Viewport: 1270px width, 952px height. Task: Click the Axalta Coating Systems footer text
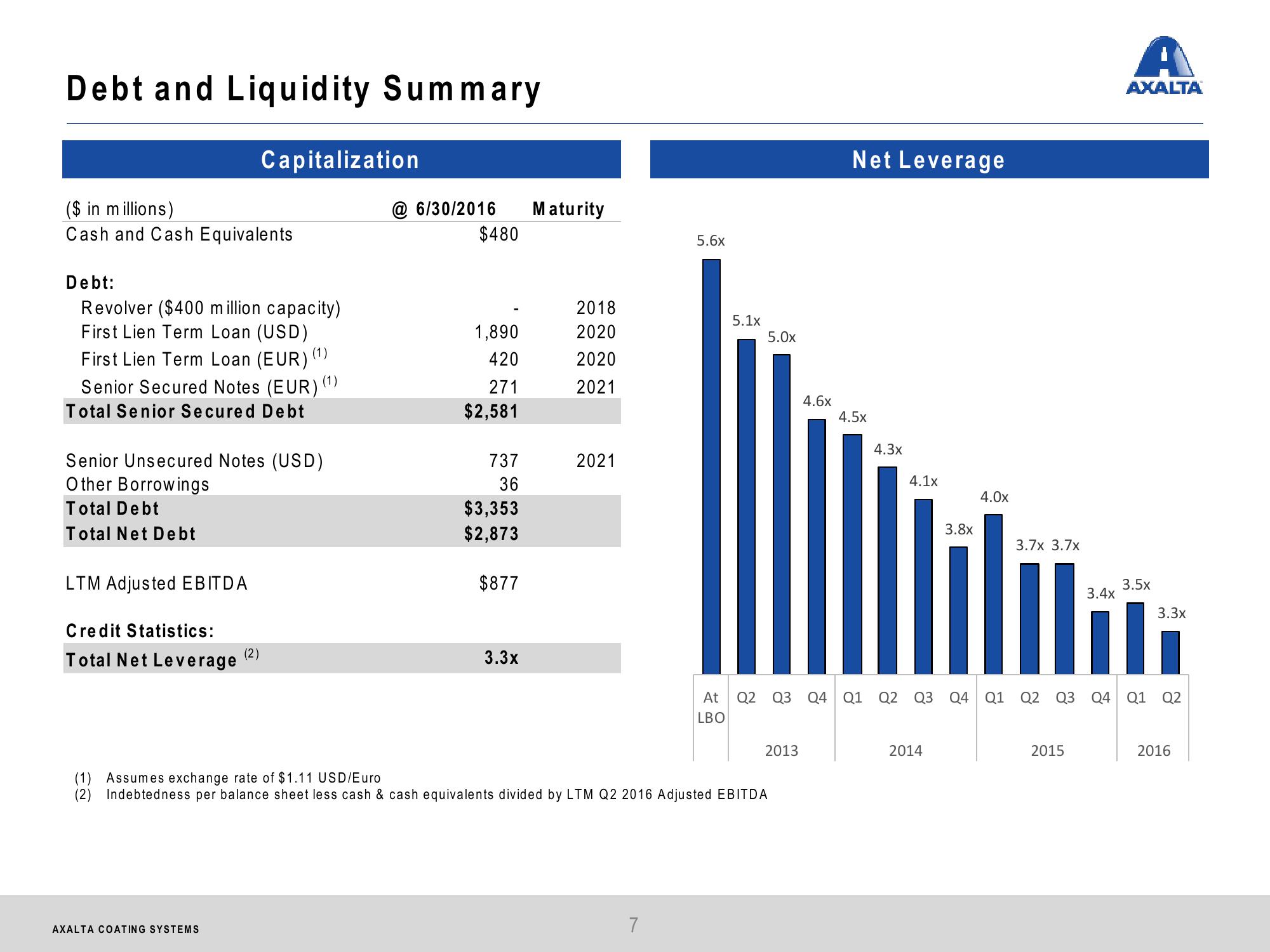click(x=126, y=929)
